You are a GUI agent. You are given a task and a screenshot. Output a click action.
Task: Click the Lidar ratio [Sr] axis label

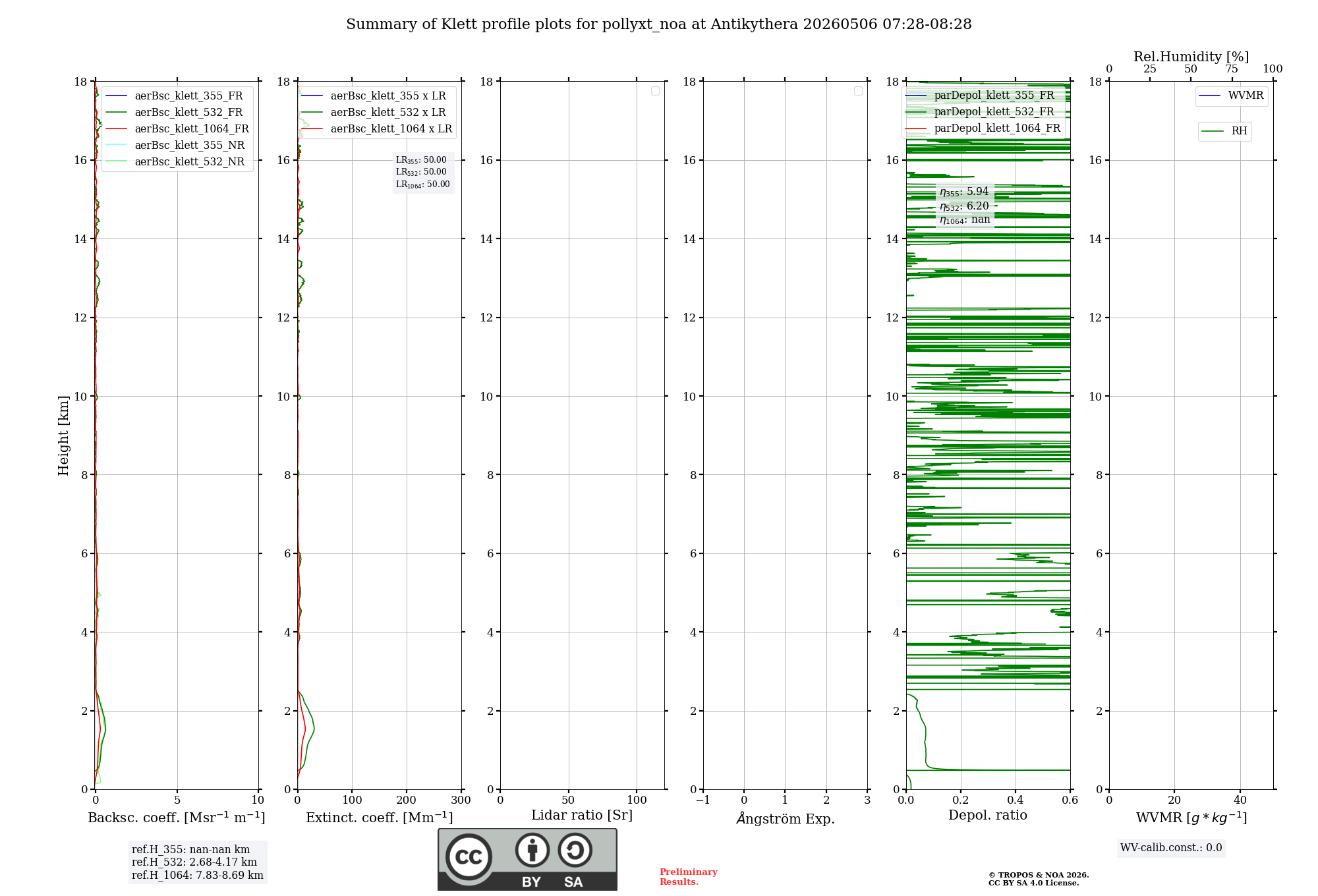tap(582, 816)
